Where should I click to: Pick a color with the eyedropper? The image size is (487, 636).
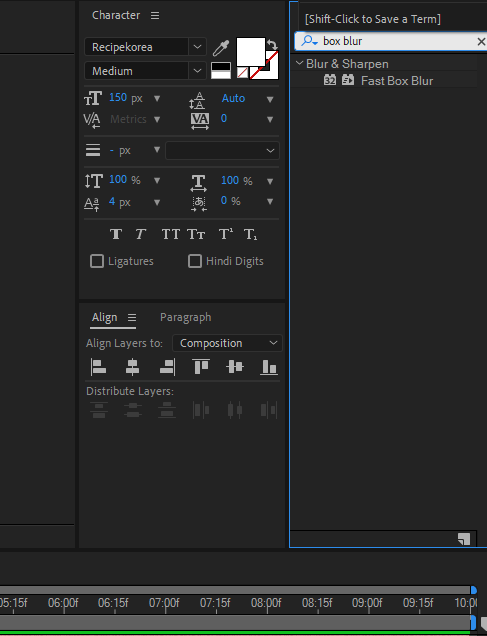pyautogui.click(x=221, y=48)
